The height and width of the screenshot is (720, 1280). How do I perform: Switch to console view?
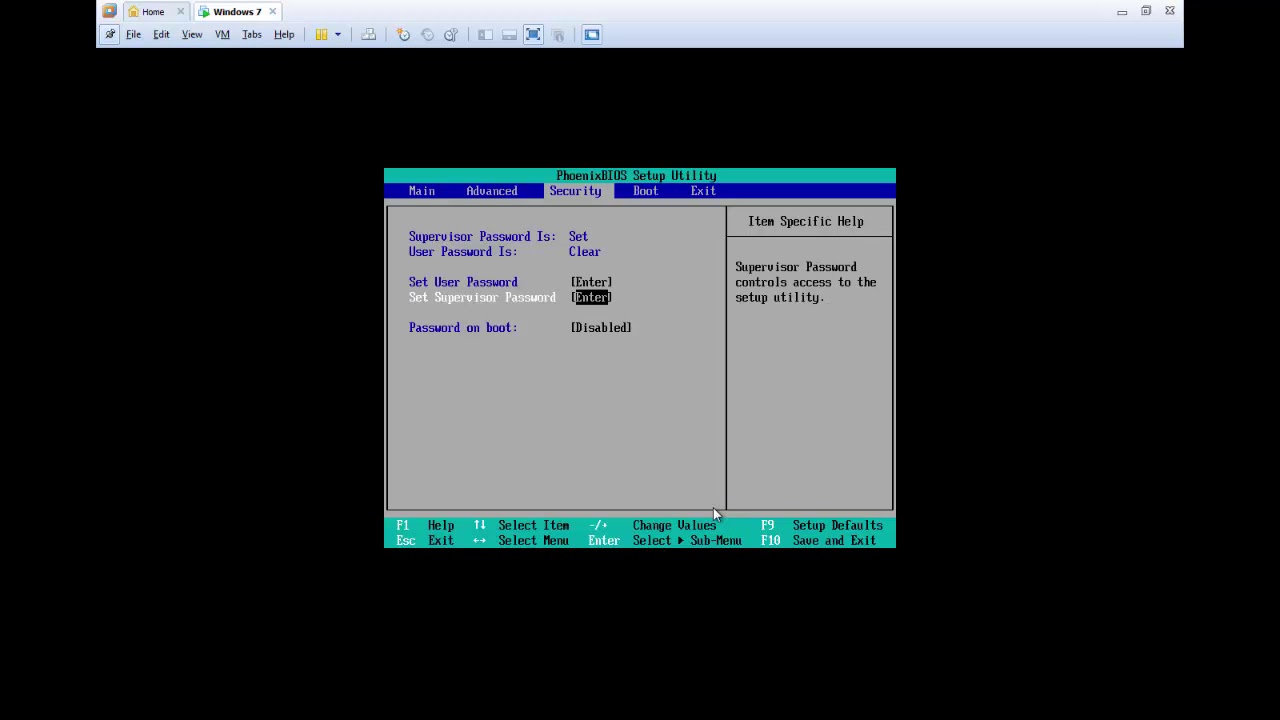(x=592, y=35)
